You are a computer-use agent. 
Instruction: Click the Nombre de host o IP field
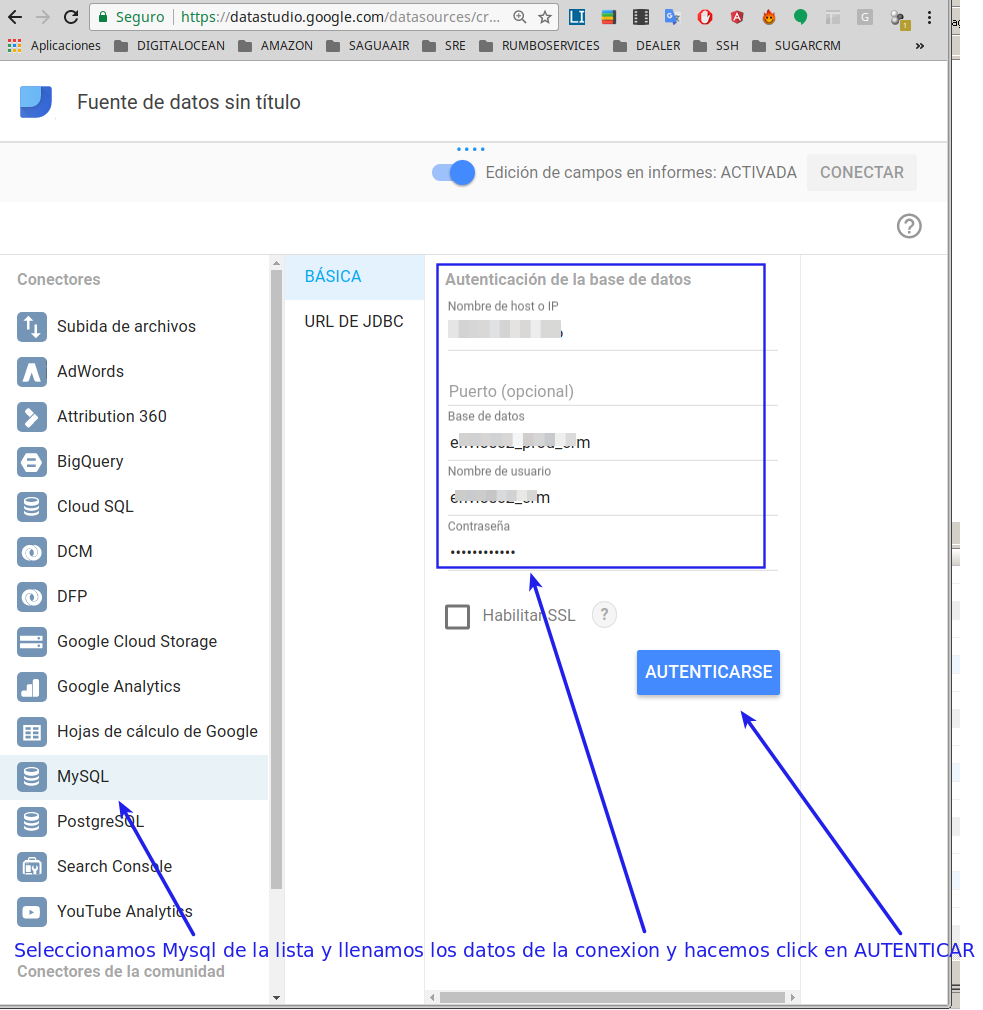[x=612, y=330]
